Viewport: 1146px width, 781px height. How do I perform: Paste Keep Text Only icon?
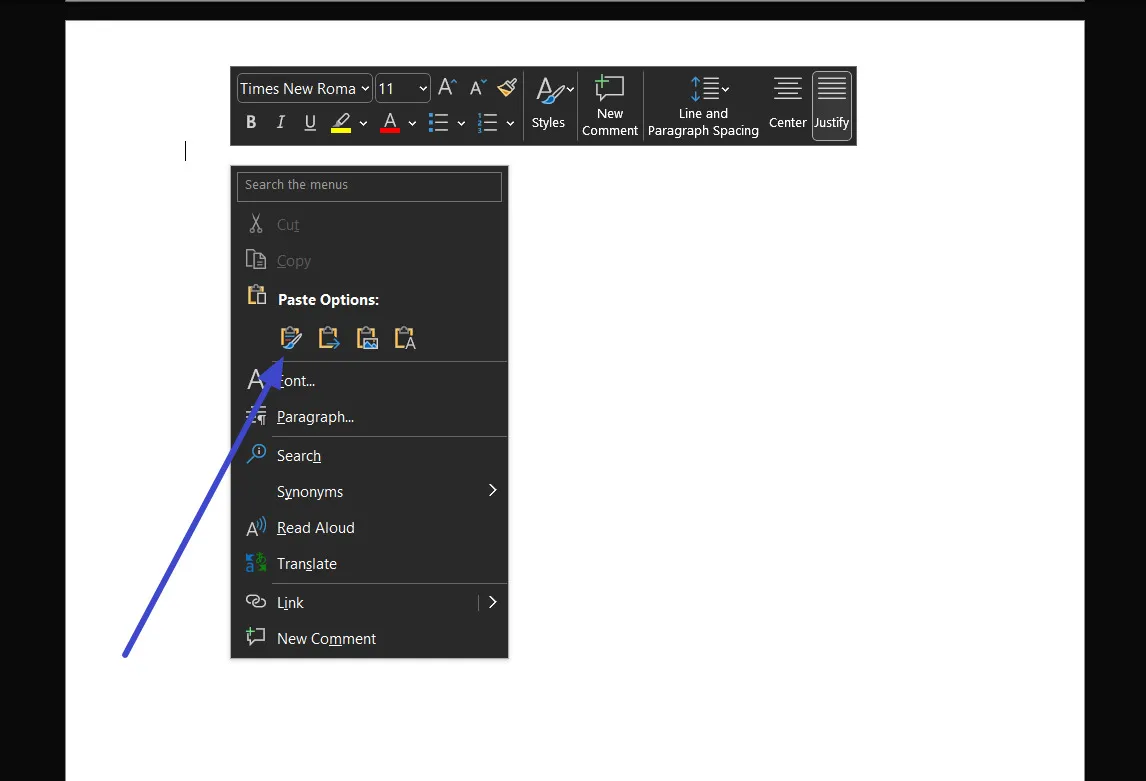click(x=405, y=338)
